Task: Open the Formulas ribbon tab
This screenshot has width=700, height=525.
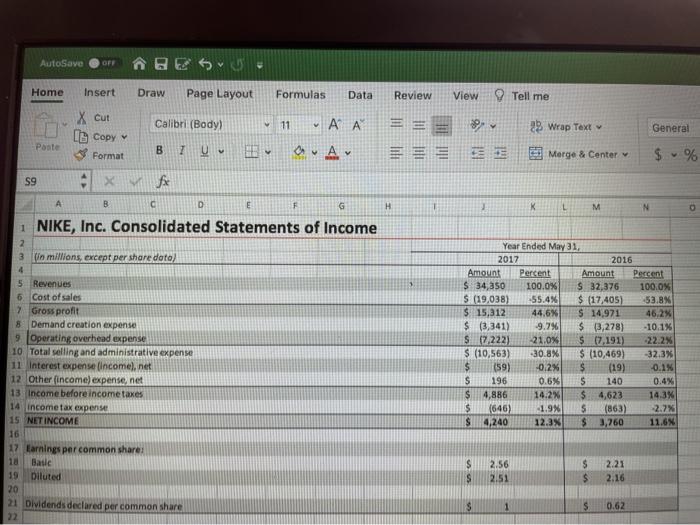Action: tap(300, 95)
